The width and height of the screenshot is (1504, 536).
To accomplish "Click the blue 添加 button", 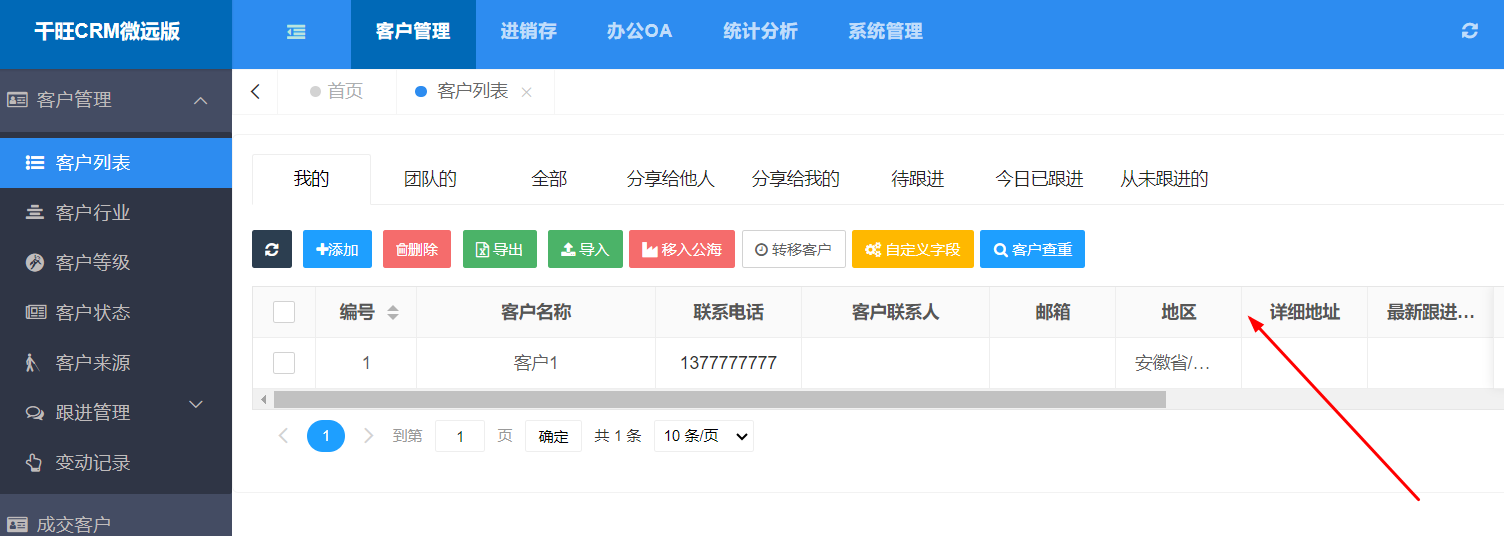I will click(337, 249).
